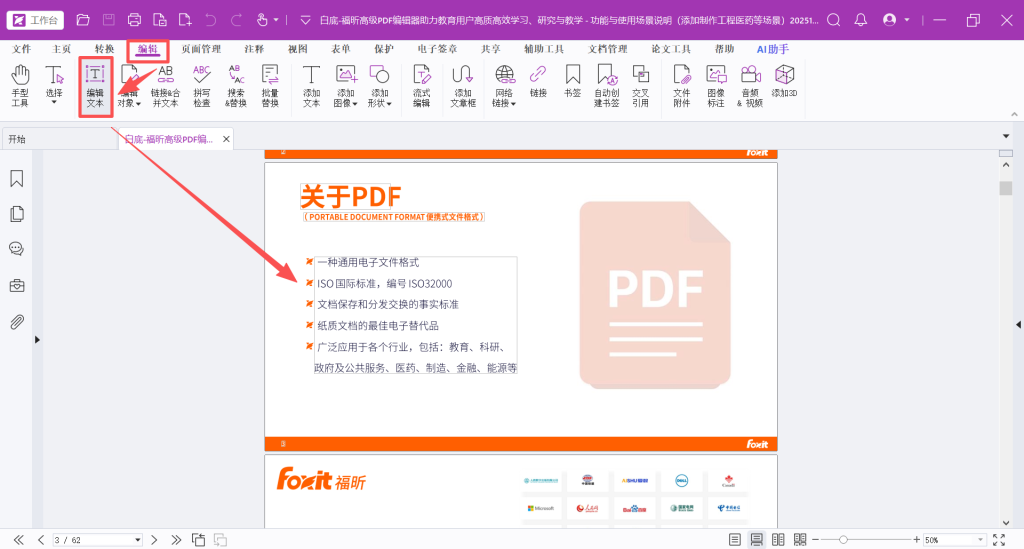Click Add Article Box (添加文章框)
The height and width of the screenshot is (549, 1024).
coord(463,86)
